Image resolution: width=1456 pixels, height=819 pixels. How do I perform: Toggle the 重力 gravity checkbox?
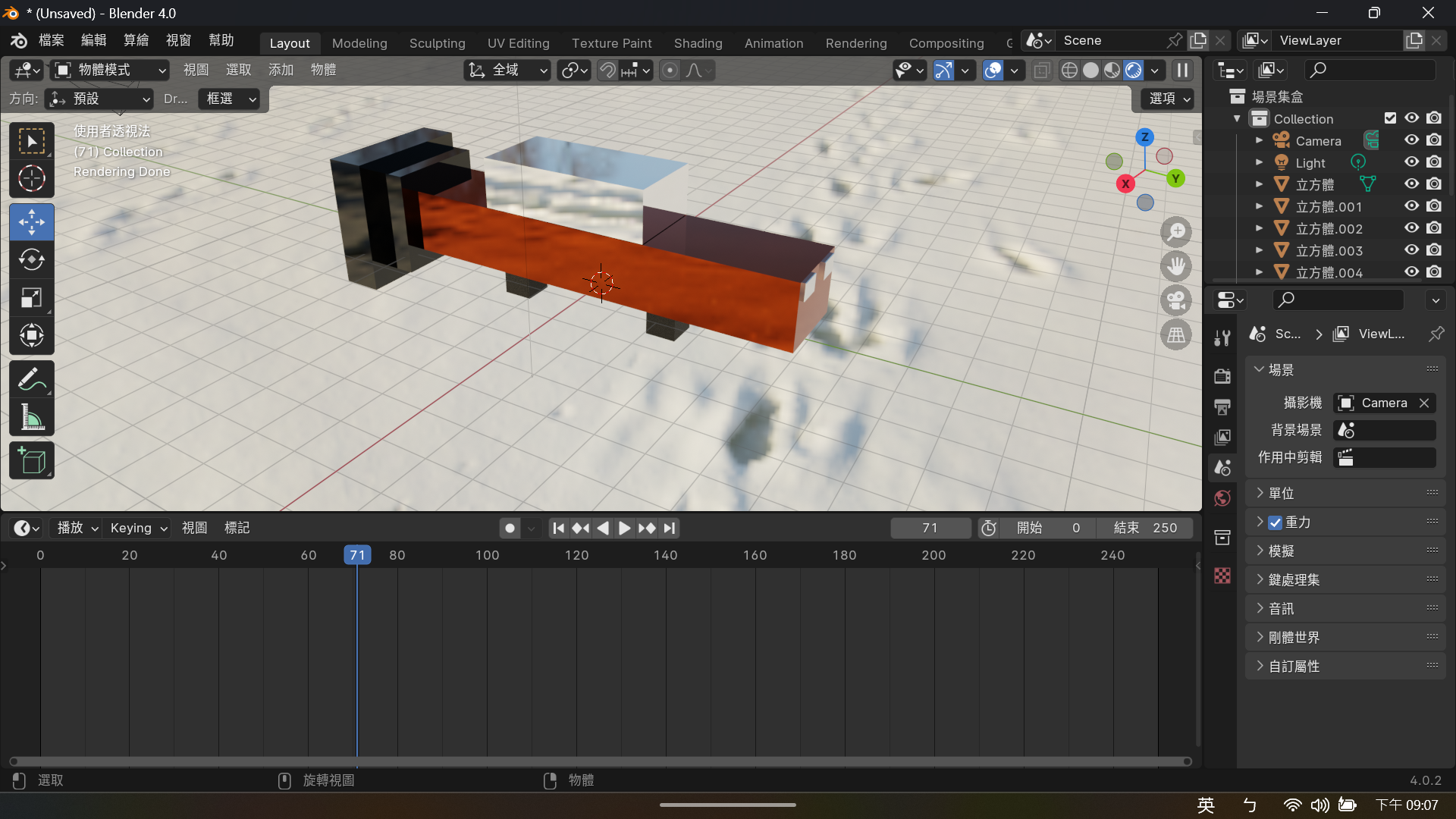point(1276,522)
